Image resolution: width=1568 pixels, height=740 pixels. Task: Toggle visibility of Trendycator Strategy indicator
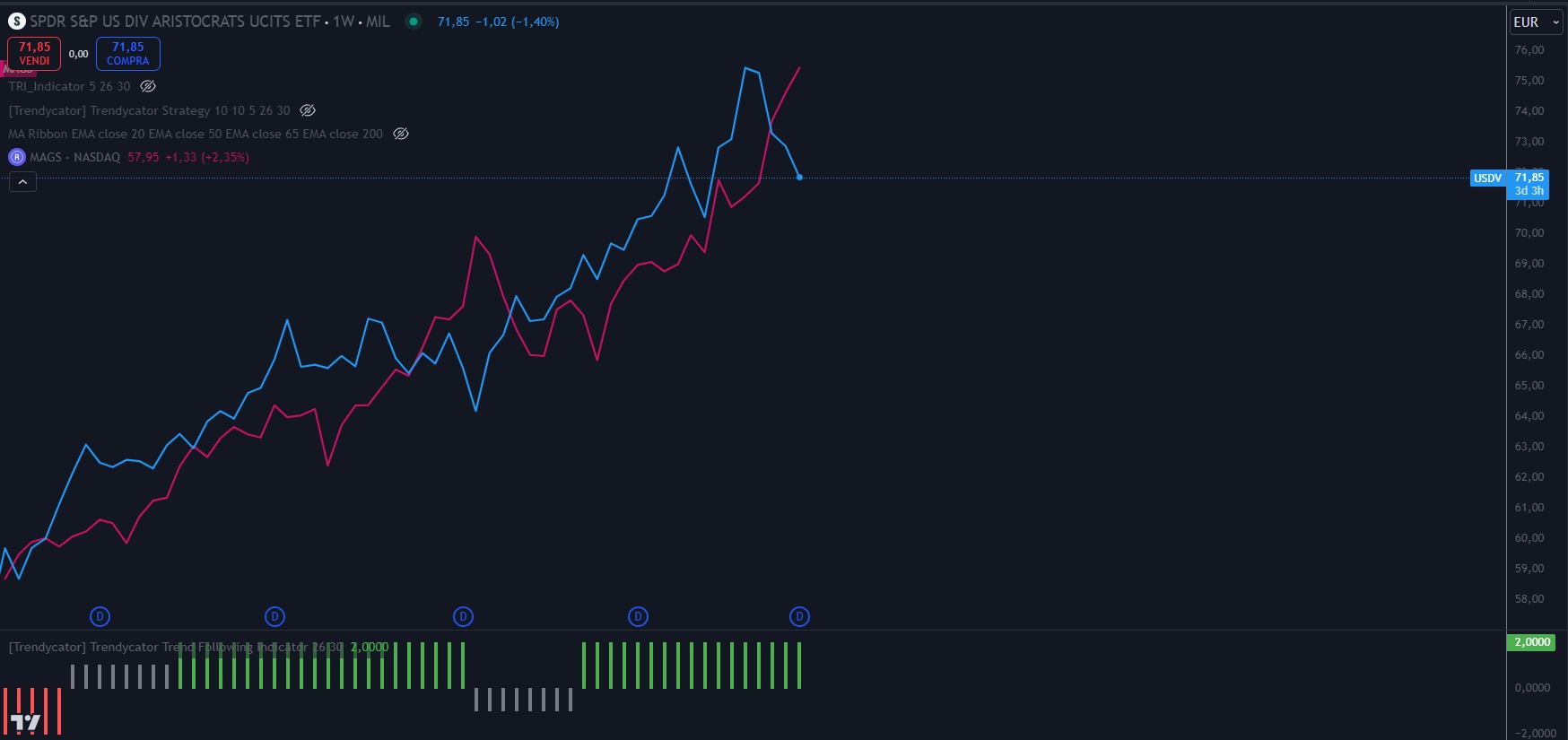click(x=308, y=110)
